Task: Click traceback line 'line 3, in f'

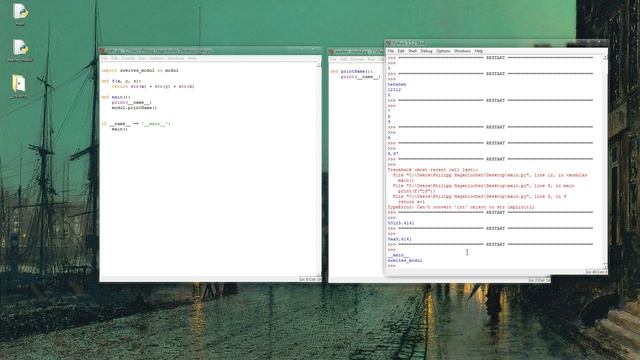Action: click(x=480, y=196)
